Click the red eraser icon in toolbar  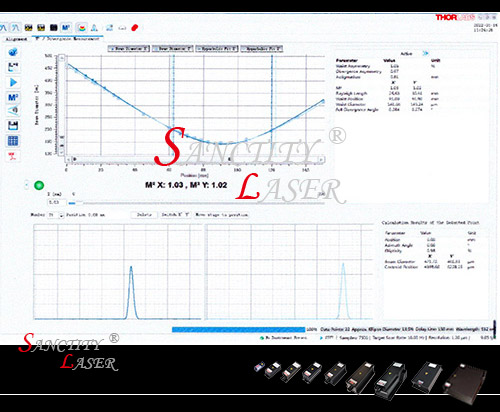pyautogui.click(x=135, y=28)
